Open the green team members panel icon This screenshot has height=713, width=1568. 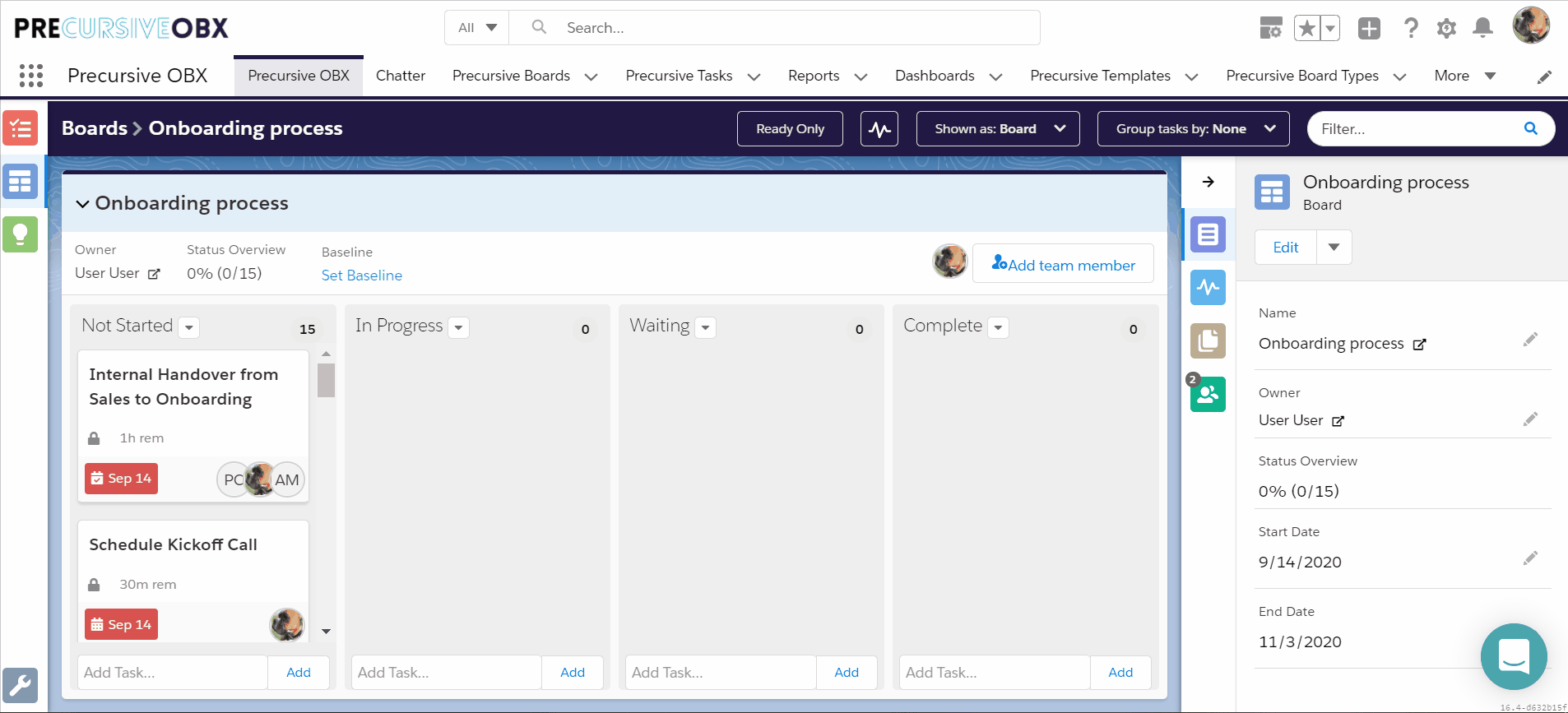pos(1208,394)
